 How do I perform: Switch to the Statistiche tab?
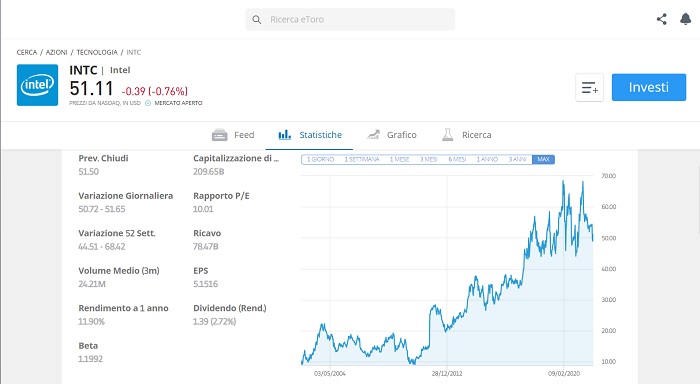[310, 135]
